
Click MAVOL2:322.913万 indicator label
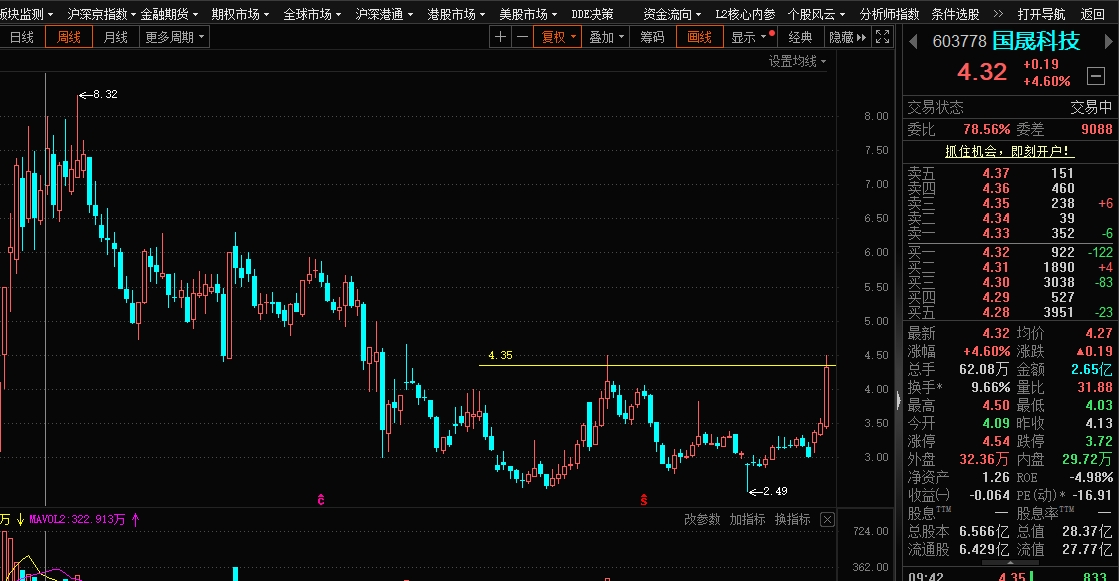pos(77,520)
